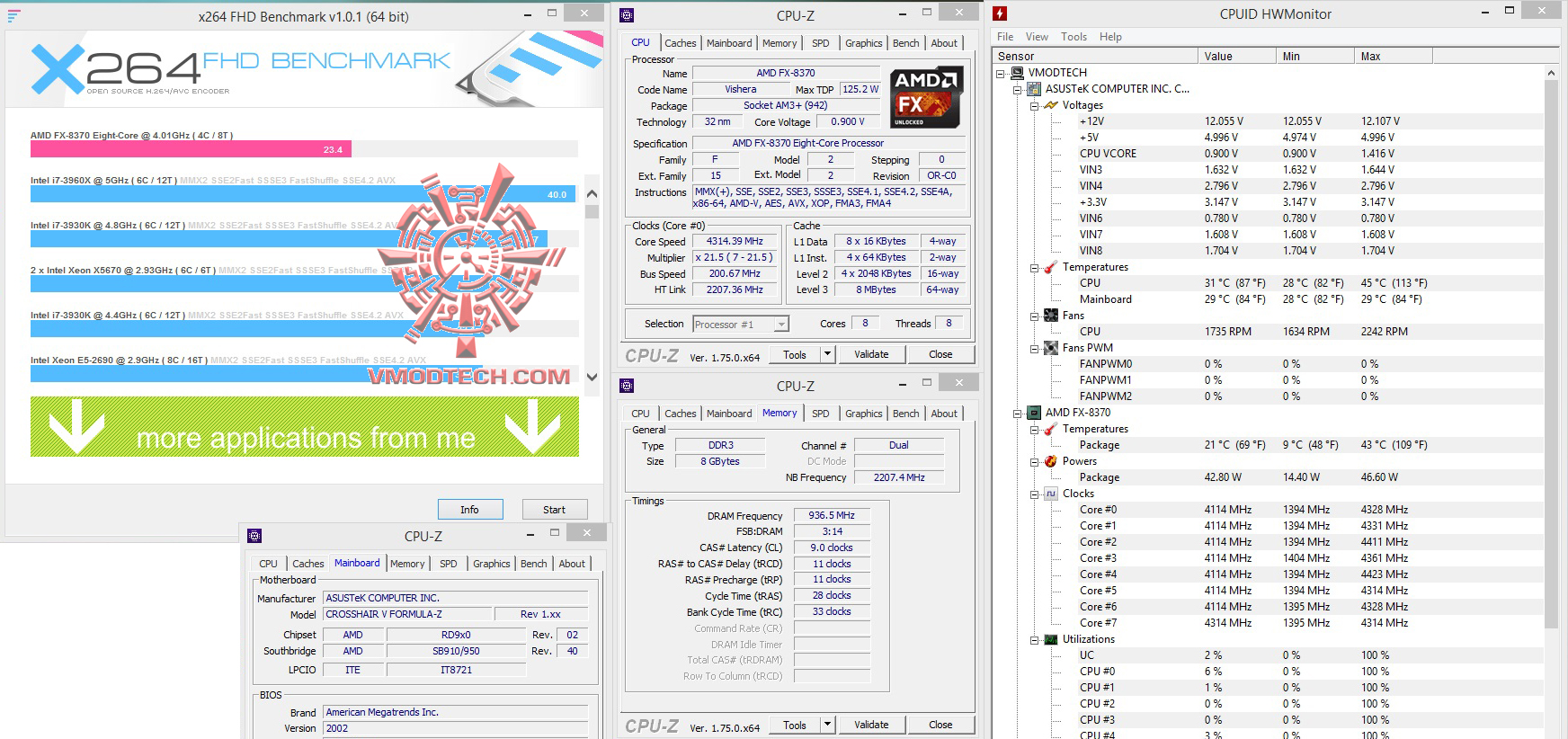This screenshot has height=739, width=1568.
Task: Click the Info button in x264 benchmark
Action: pos(469,510)
